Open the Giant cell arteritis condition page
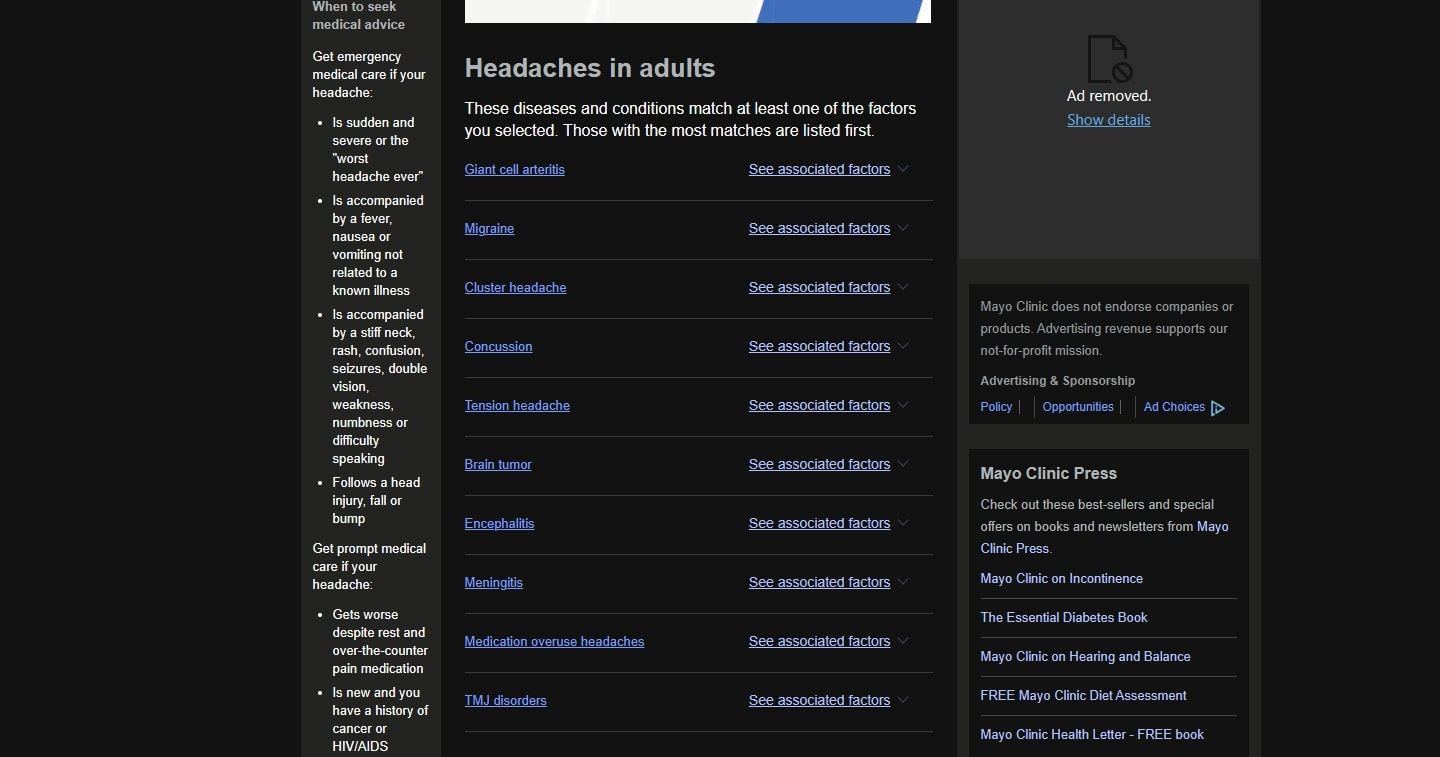The height and width of the screenshot is (757, 1440). point(514,169)
